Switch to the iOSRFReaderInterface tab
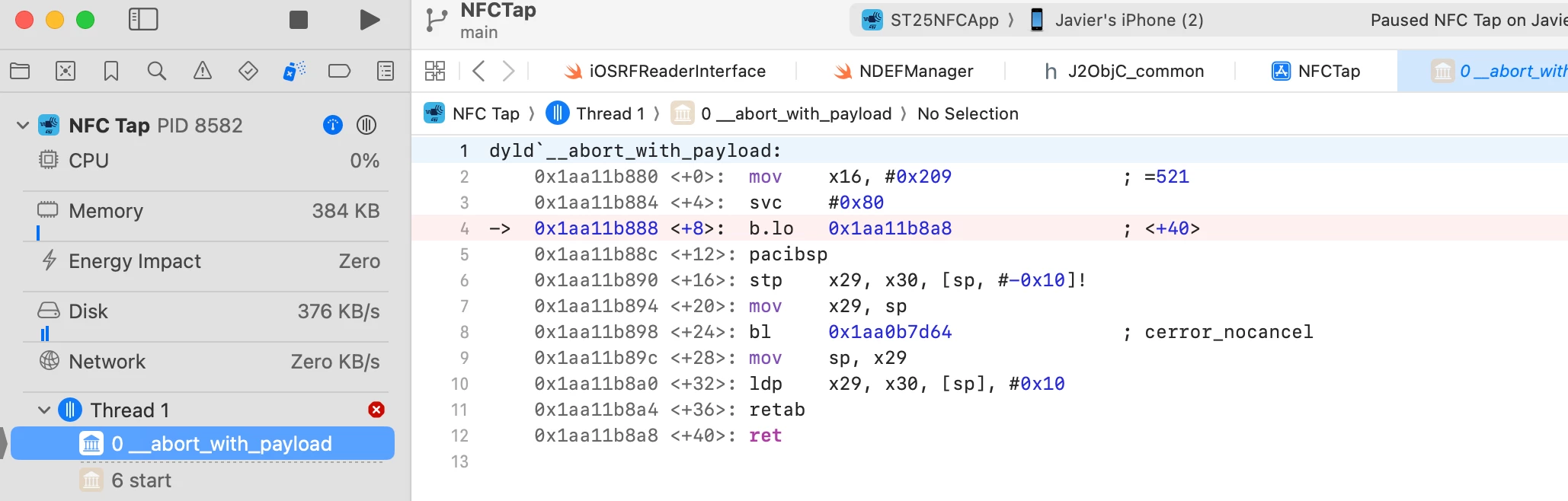This screenshot has width=1568, height=501. pos(664,72)
